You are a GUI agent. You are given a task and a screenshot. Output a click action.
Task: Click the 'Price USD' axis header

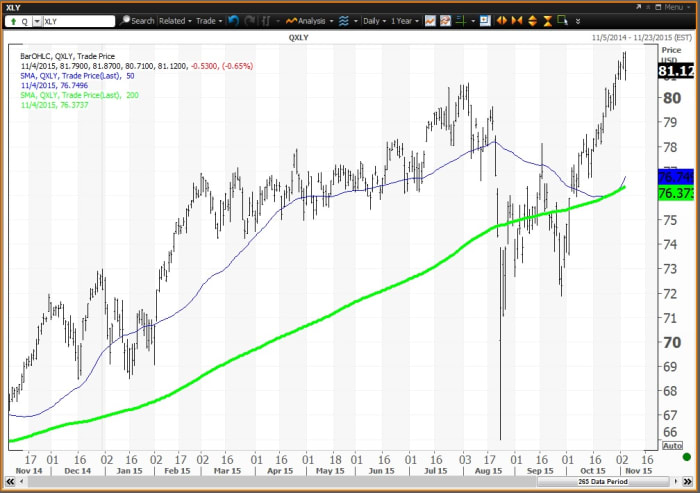(671, 54)
